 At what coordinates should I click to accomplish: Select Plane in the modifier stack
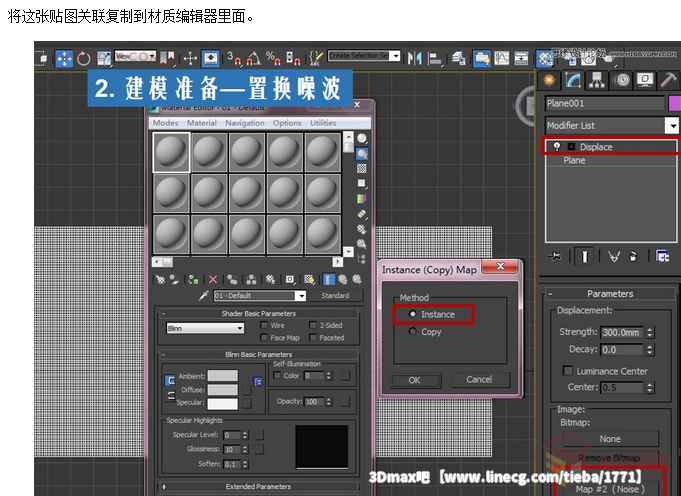(x=574, y=160)
